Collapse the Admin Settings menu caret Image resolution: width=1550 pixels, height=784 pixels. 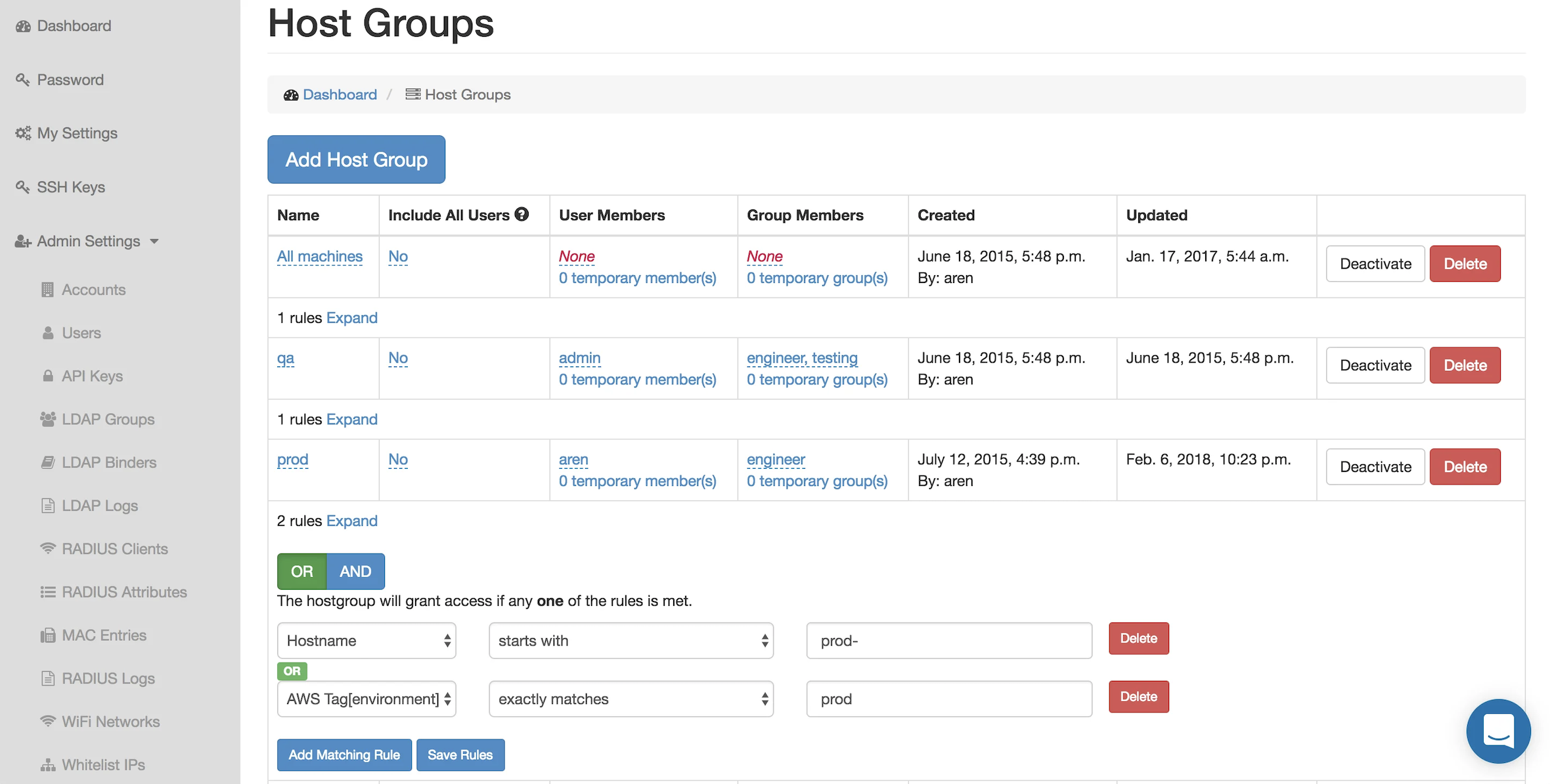[154, 242]
